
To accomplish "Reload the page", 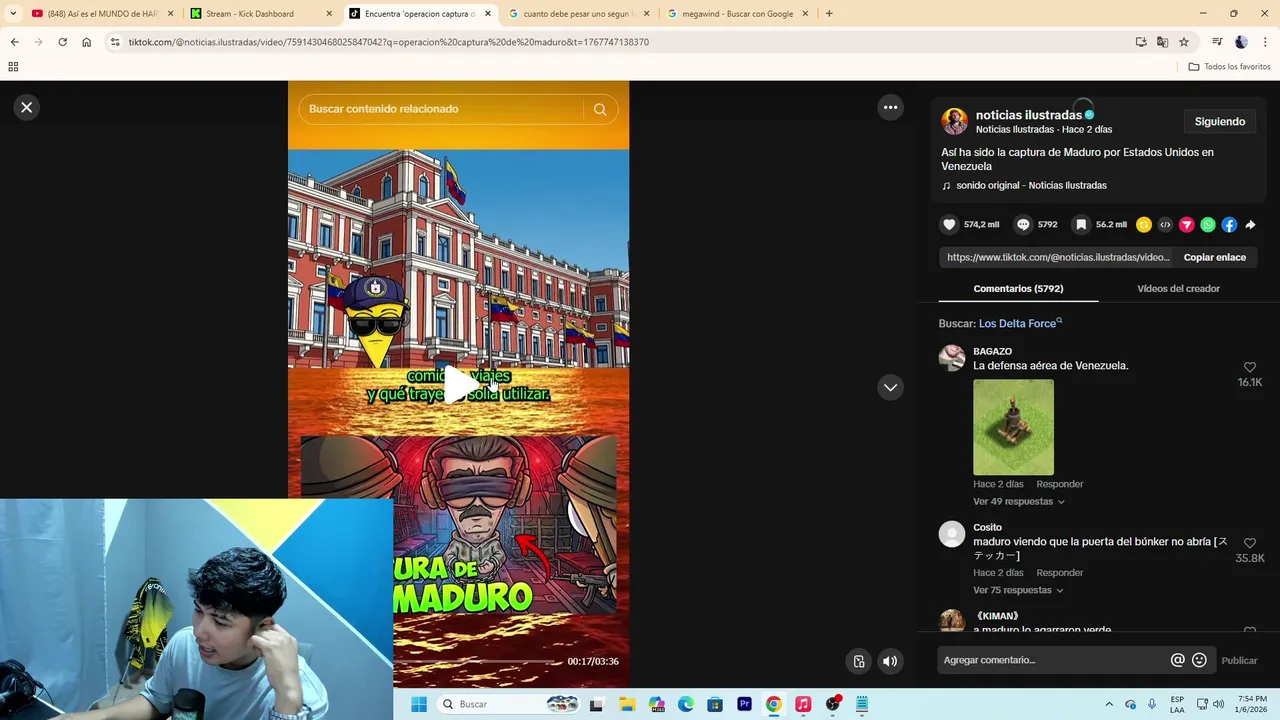I will coord(62,42).
